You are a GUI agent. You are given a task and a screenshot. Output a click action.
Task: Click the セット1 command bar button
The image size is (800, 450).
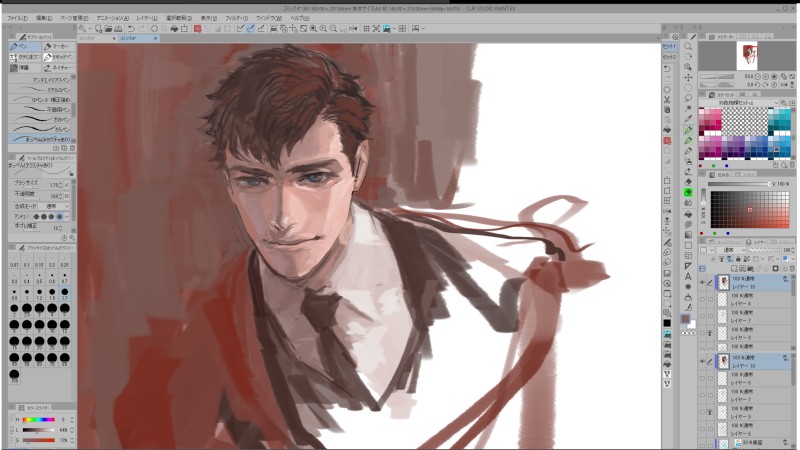tap(669, 46)
